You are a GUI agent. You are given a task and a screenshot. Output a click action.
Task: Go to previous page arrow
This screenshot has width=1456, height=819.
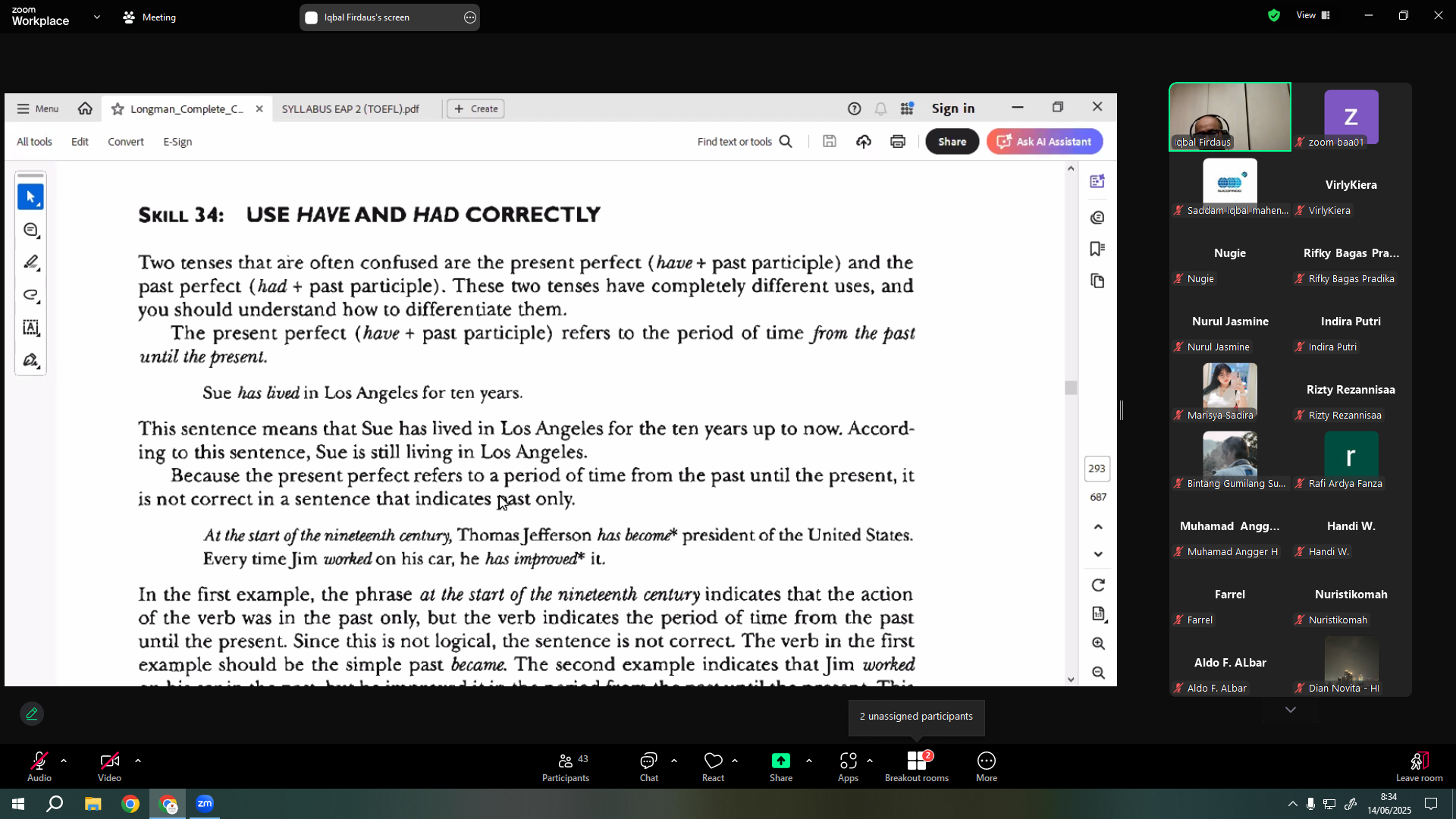(x=1098, y=527)
